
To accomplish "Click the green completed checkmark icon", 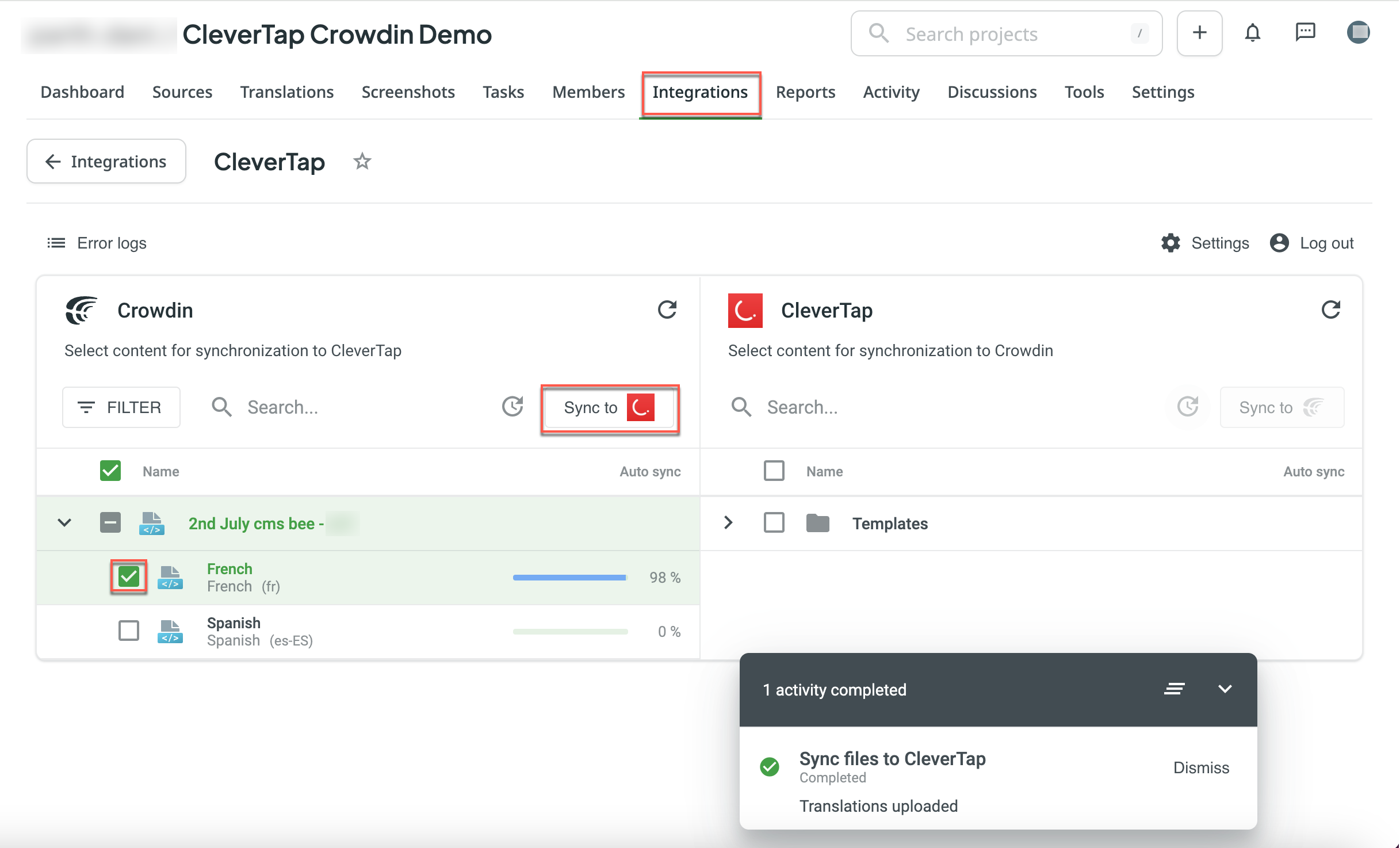I will tap(770, 767).
